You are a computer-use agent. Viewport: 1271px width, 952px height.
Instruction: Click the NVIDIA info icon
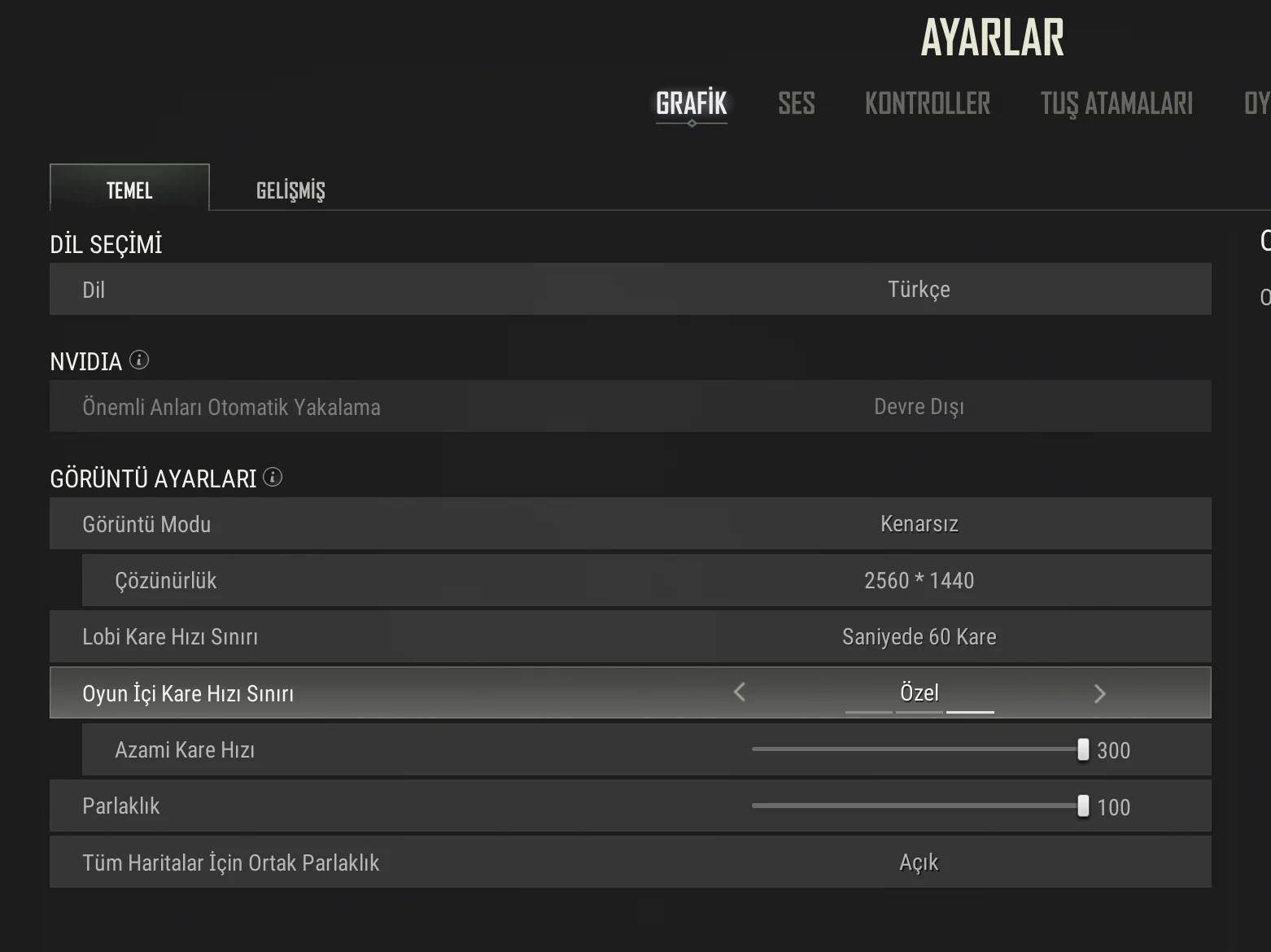pyautogui.click(x=139, y=360)
